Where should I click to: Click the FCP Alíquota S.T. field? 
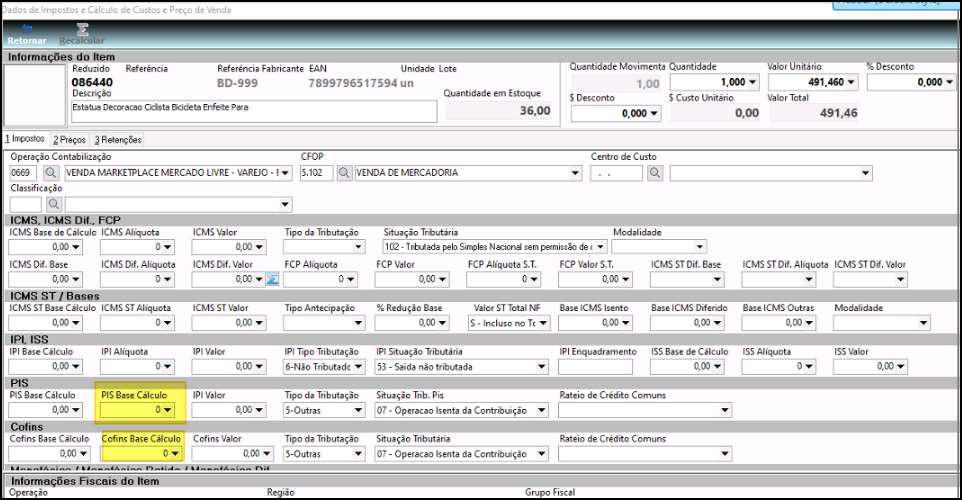[504, 279]
